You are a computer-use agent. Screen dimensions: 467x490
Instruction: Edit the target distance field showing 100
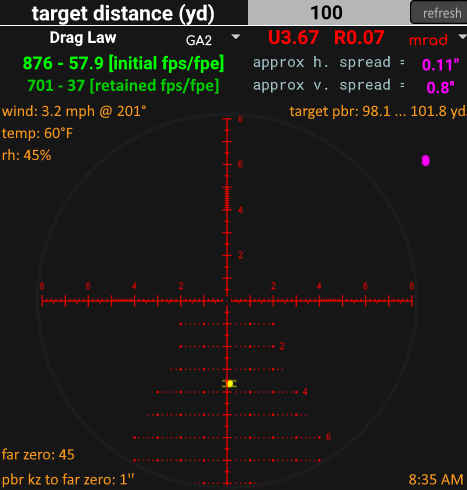point(328,13)
